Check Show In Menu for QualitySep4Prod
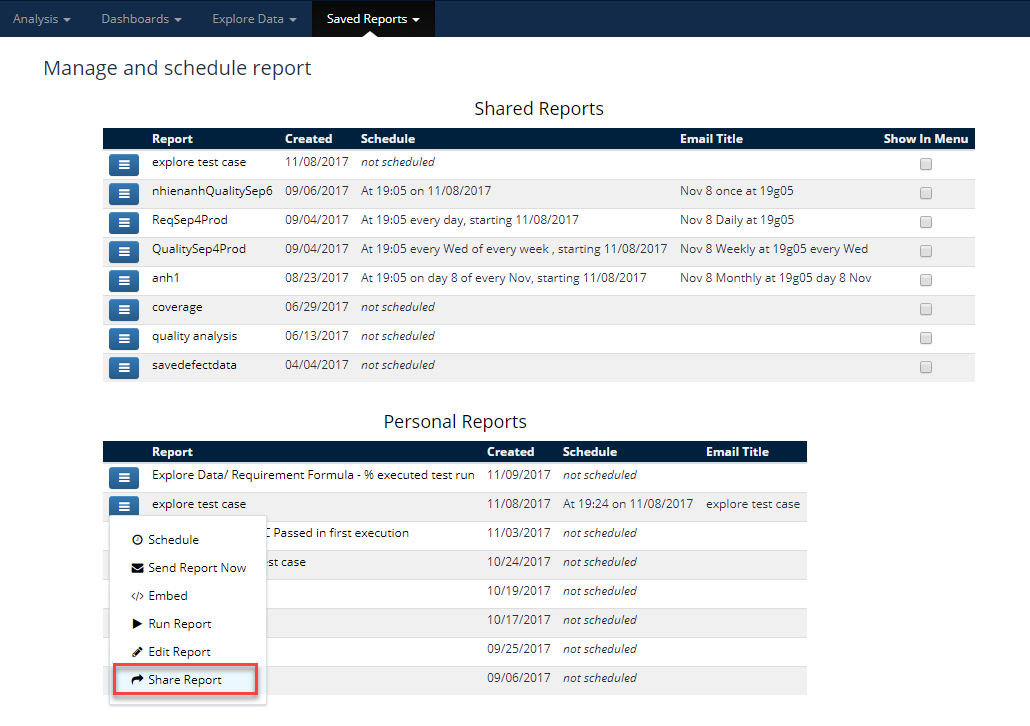 pyautogui.click(x=926, y=251)
